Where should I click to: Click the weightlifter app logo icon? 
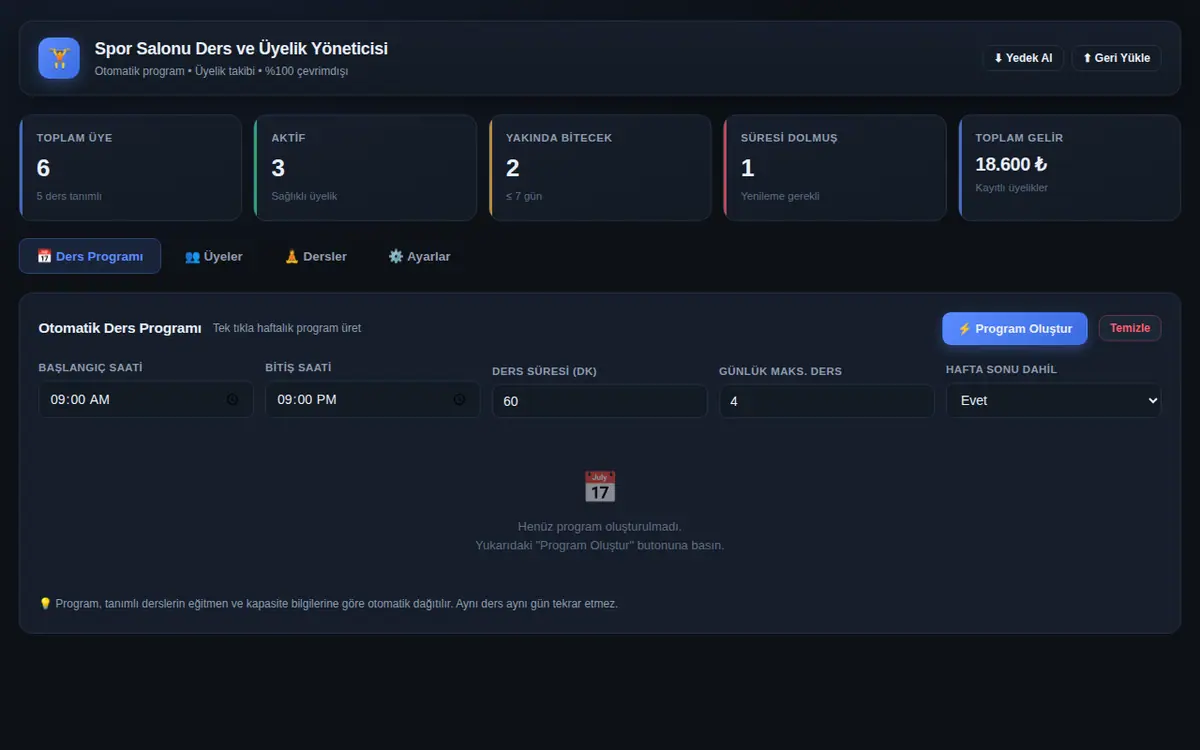(x=59, y=58)
